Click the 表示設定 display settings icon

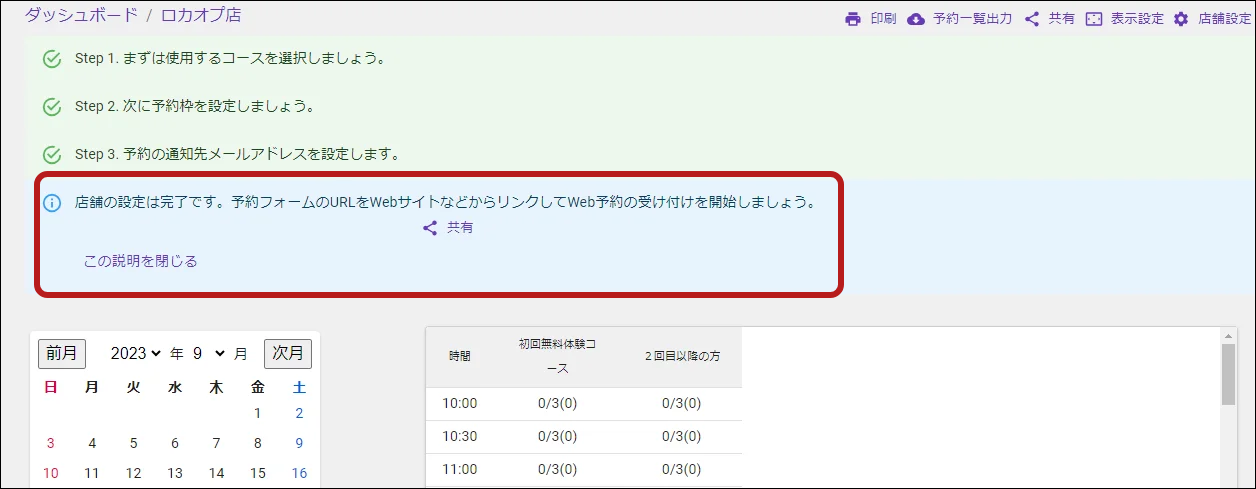(1094, 19)
